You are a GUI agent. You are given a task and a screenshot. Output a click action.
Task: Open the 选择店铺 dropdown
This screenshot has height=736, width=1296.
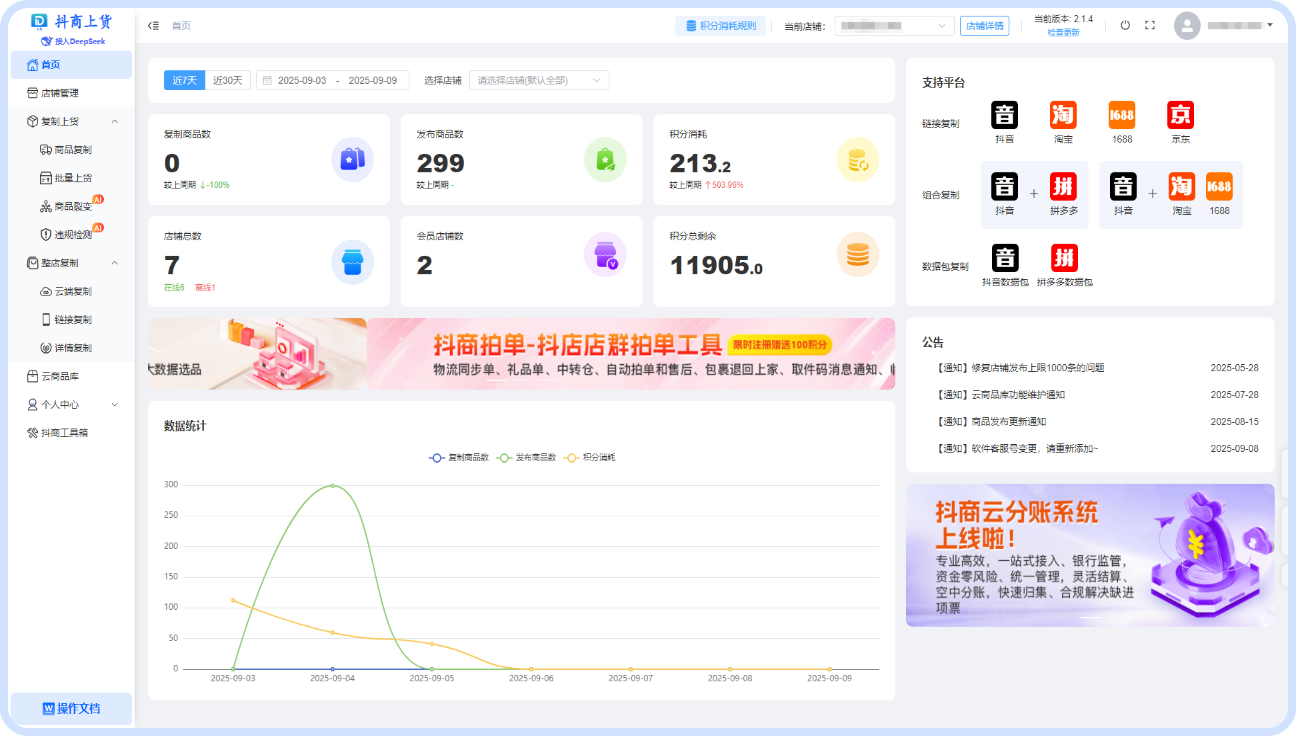tap(538, 81)
